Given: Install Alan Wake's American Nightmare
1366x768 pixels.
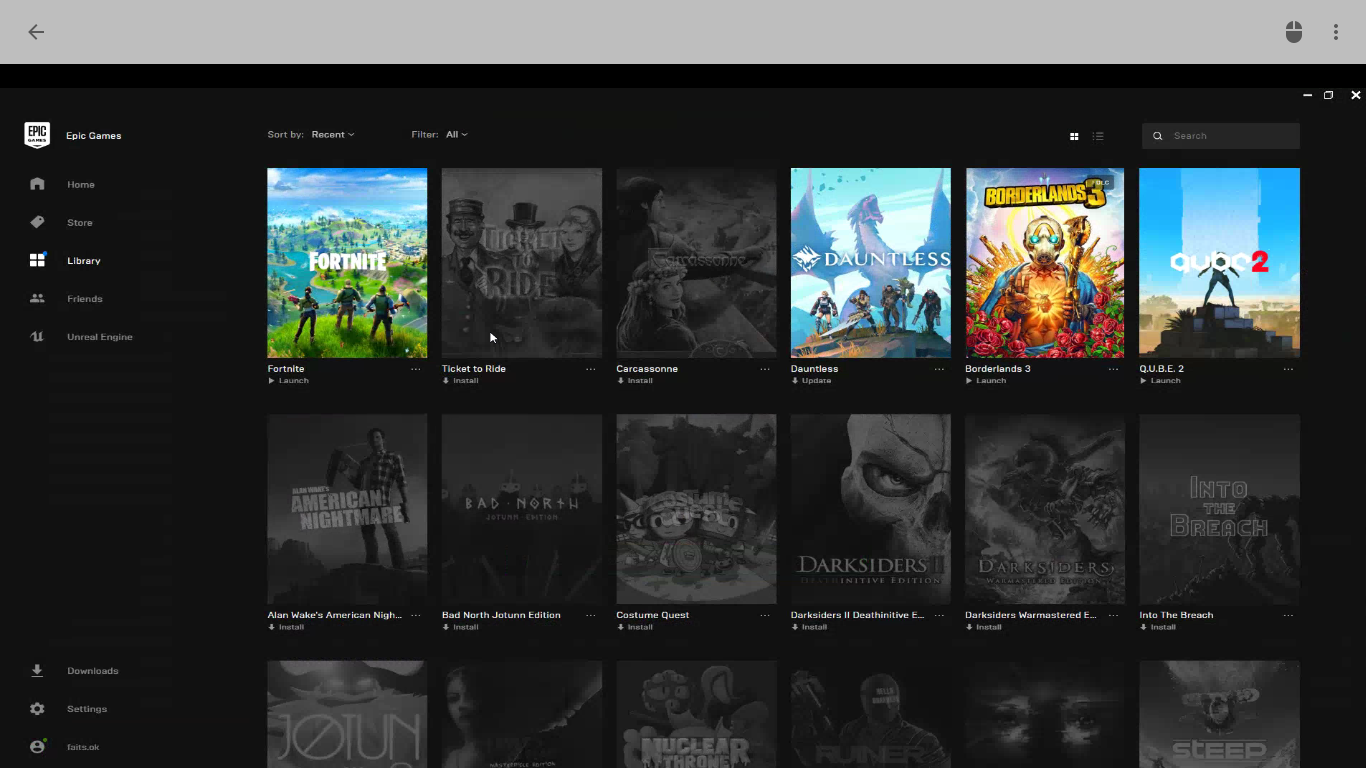Looking at the screenshot, I should 286,627.
